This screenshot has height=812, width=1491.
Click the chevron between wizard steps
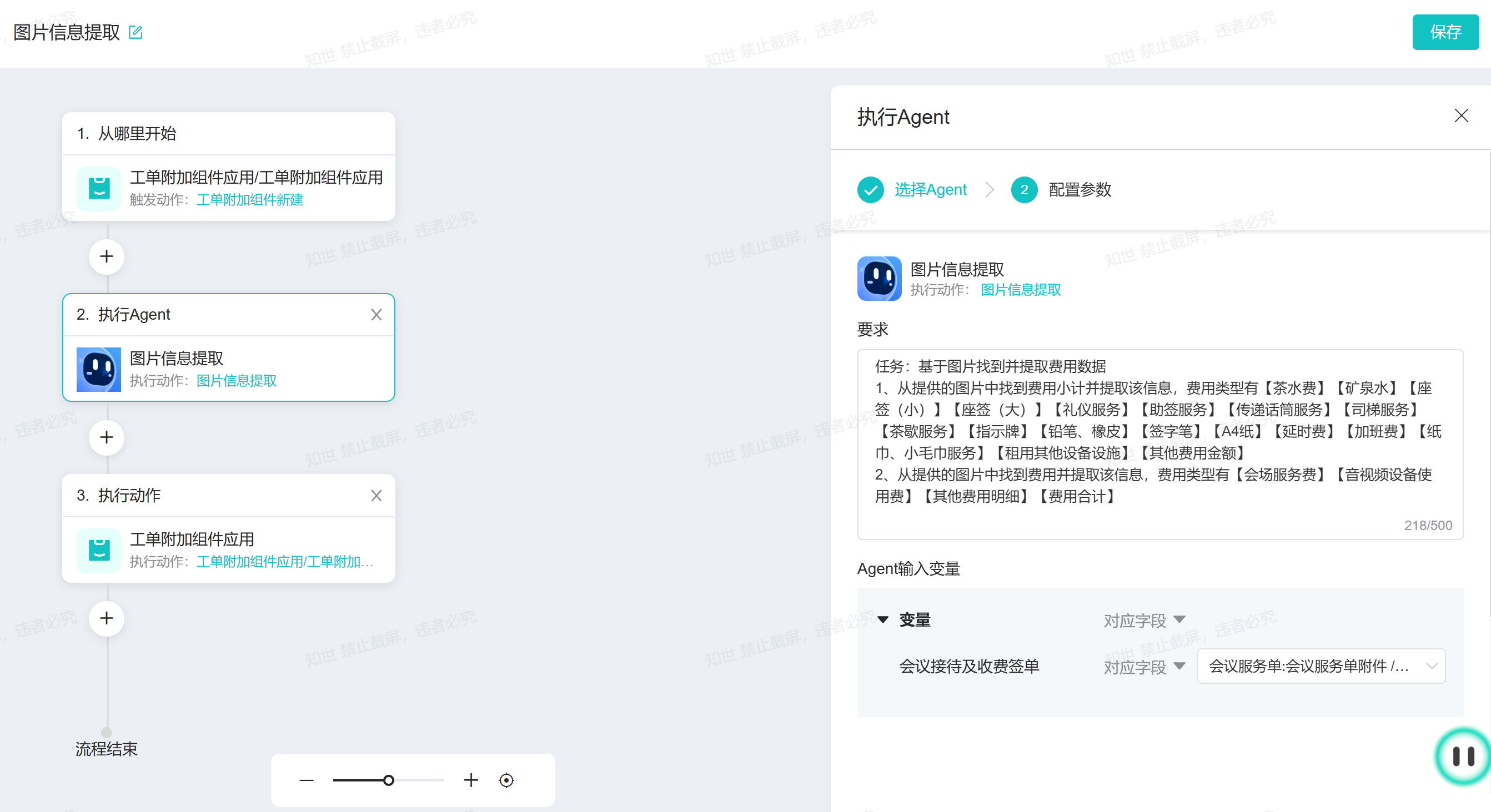coord(990,190)
